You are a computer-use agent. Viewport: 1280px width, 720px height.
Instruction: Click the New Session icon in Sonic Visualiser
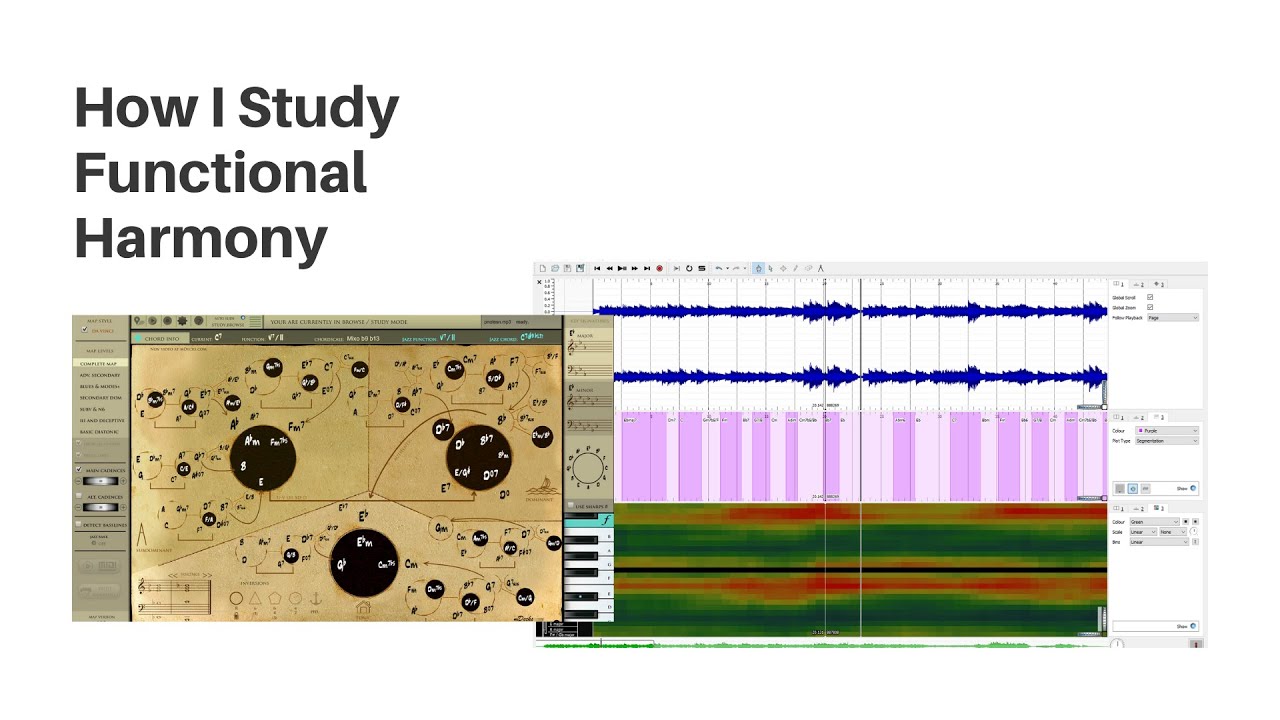pos(543,268)
